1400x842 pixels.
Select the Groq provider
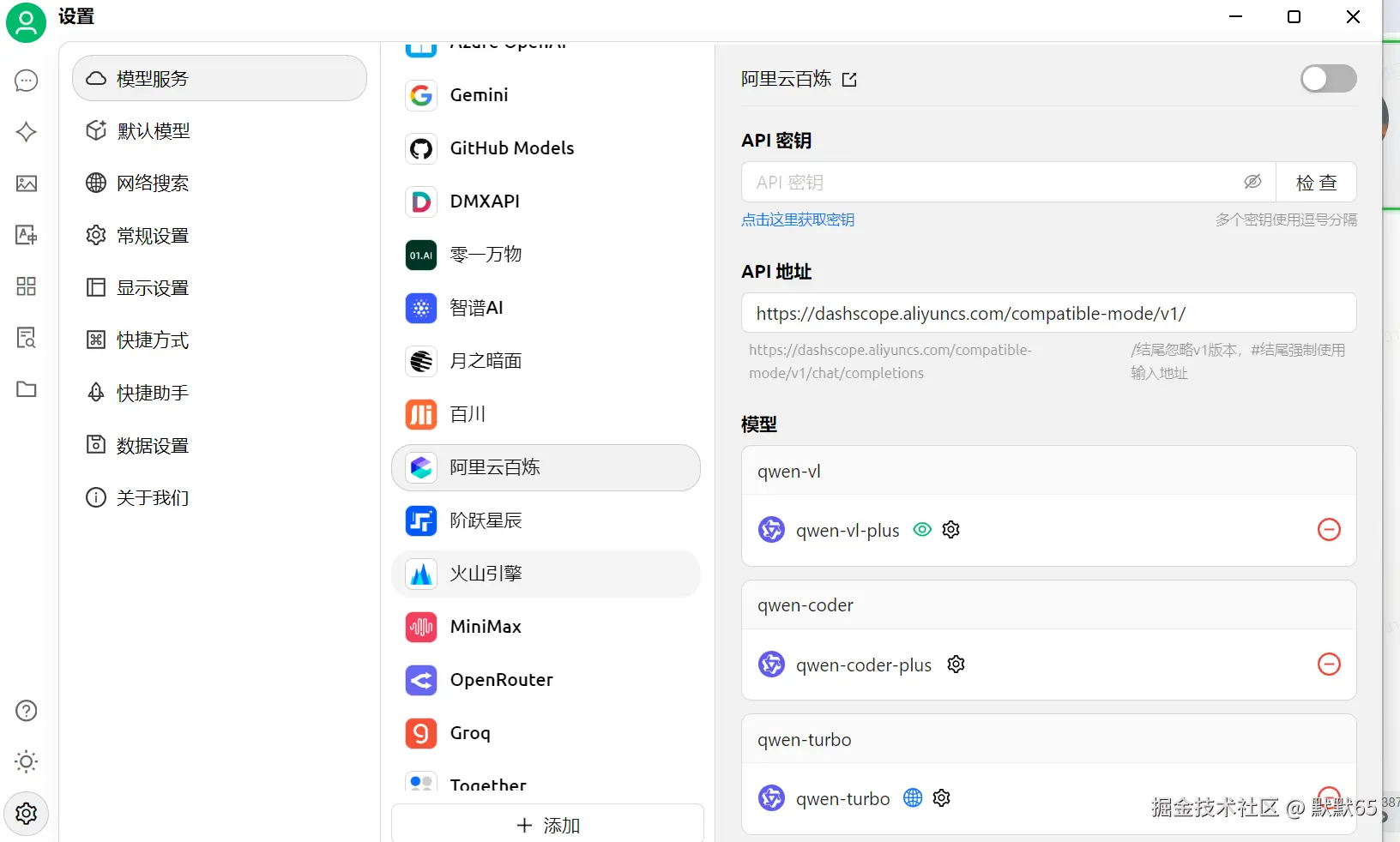pyautogui.click(x=546, y=733)
